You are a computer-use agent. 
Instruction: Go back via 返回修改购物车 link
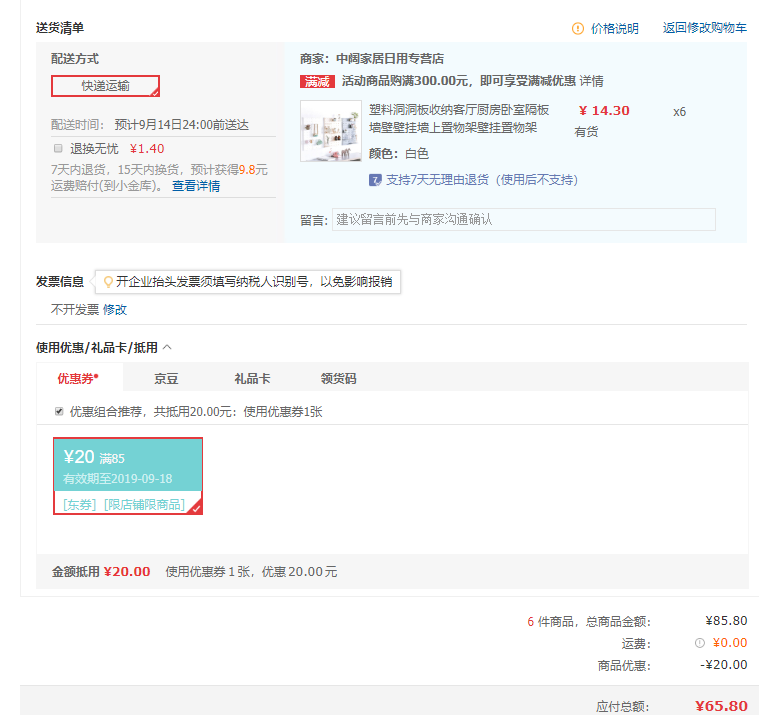pos(704,28)
